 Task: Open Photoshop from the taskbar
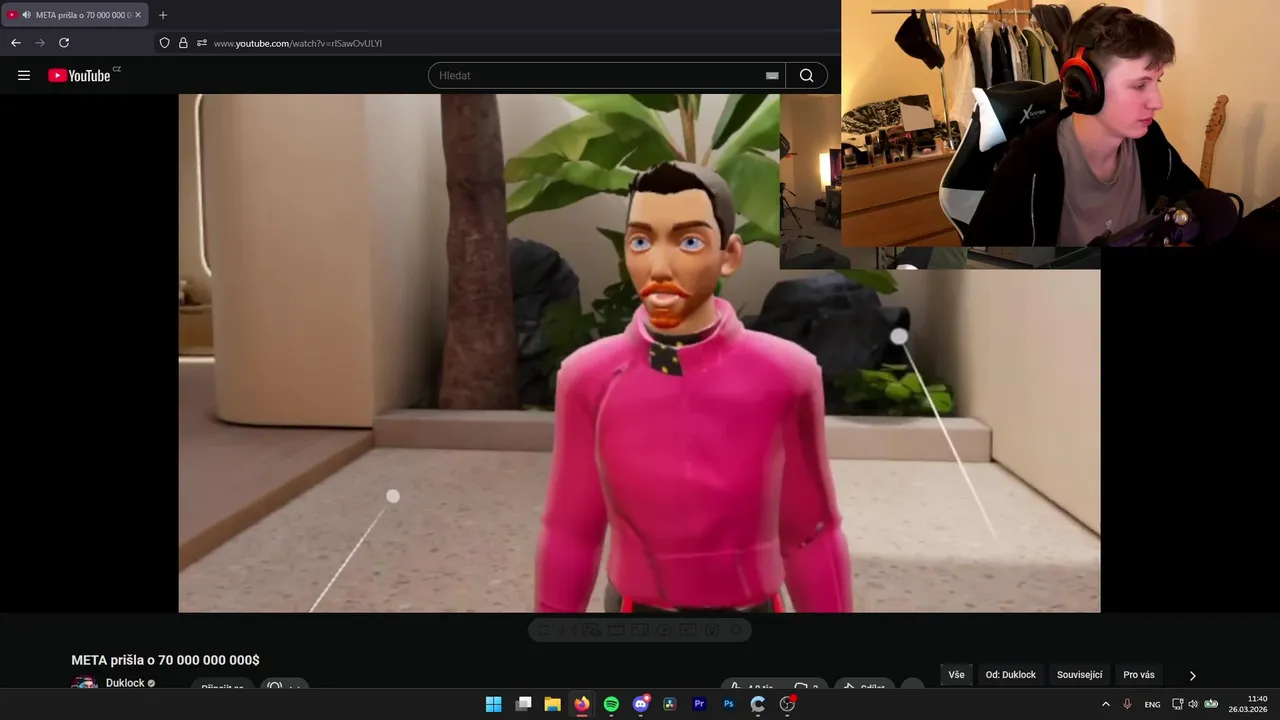[729, 704]
